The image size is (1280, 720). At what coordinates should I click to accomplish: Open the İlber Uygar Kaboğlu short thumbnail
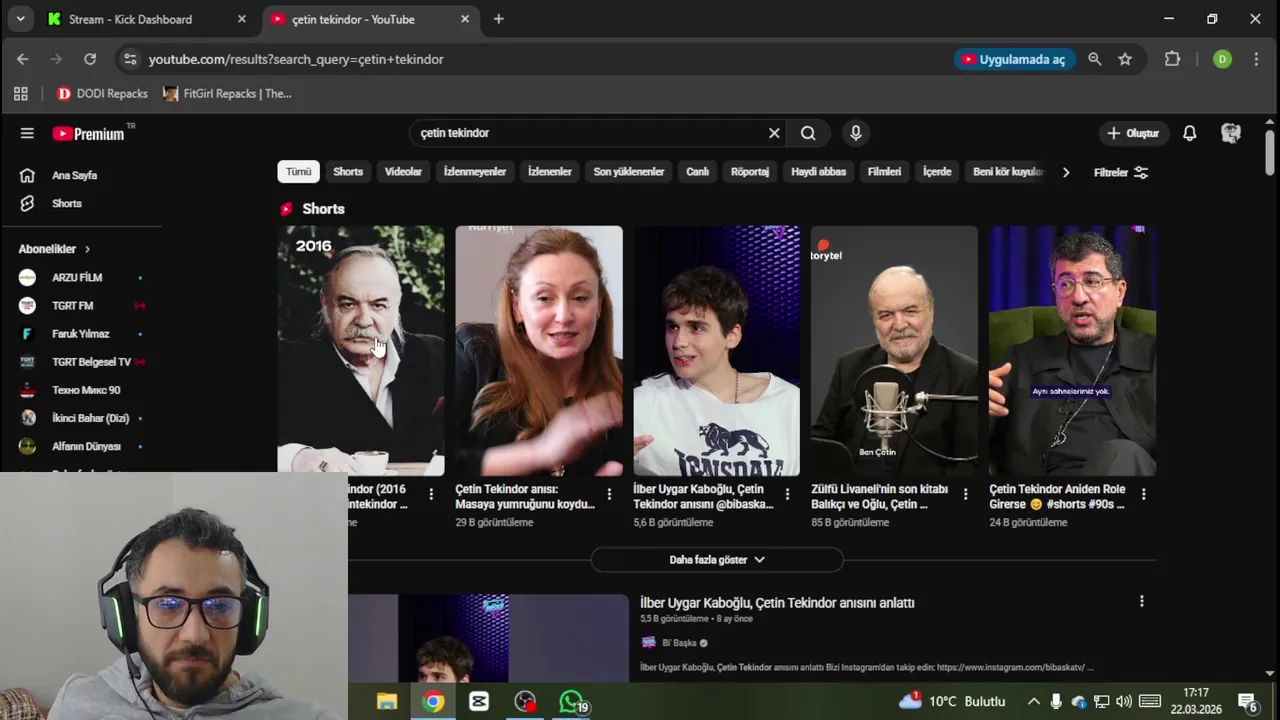717,350
